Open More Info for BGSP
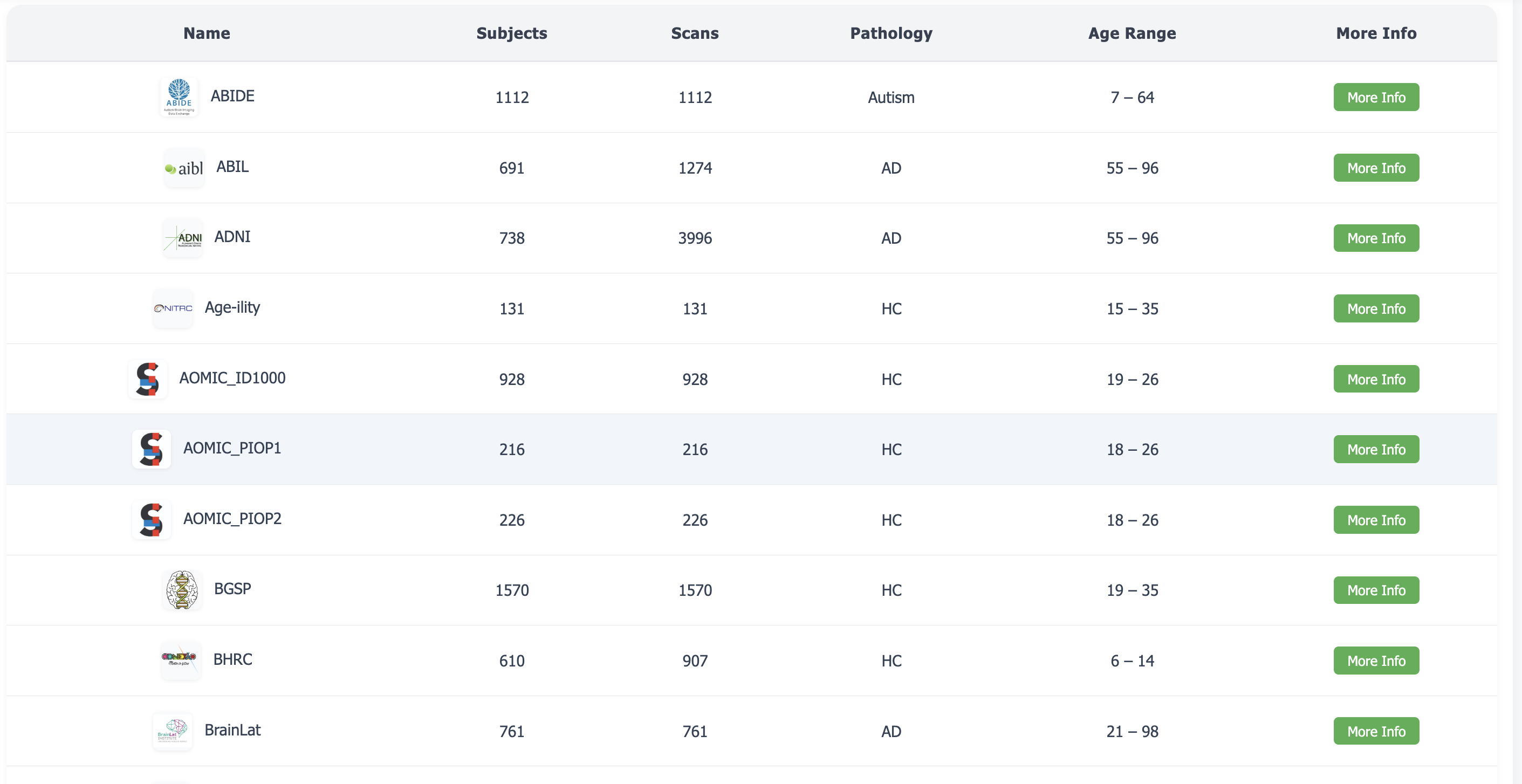1522x784 pixels. (1376, 590)
